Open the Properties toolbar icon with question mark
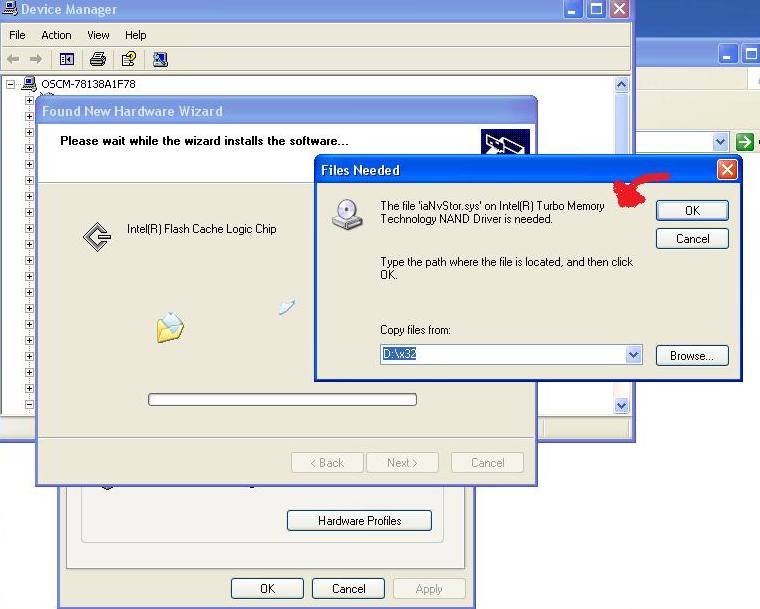 [x=129, y=59]
